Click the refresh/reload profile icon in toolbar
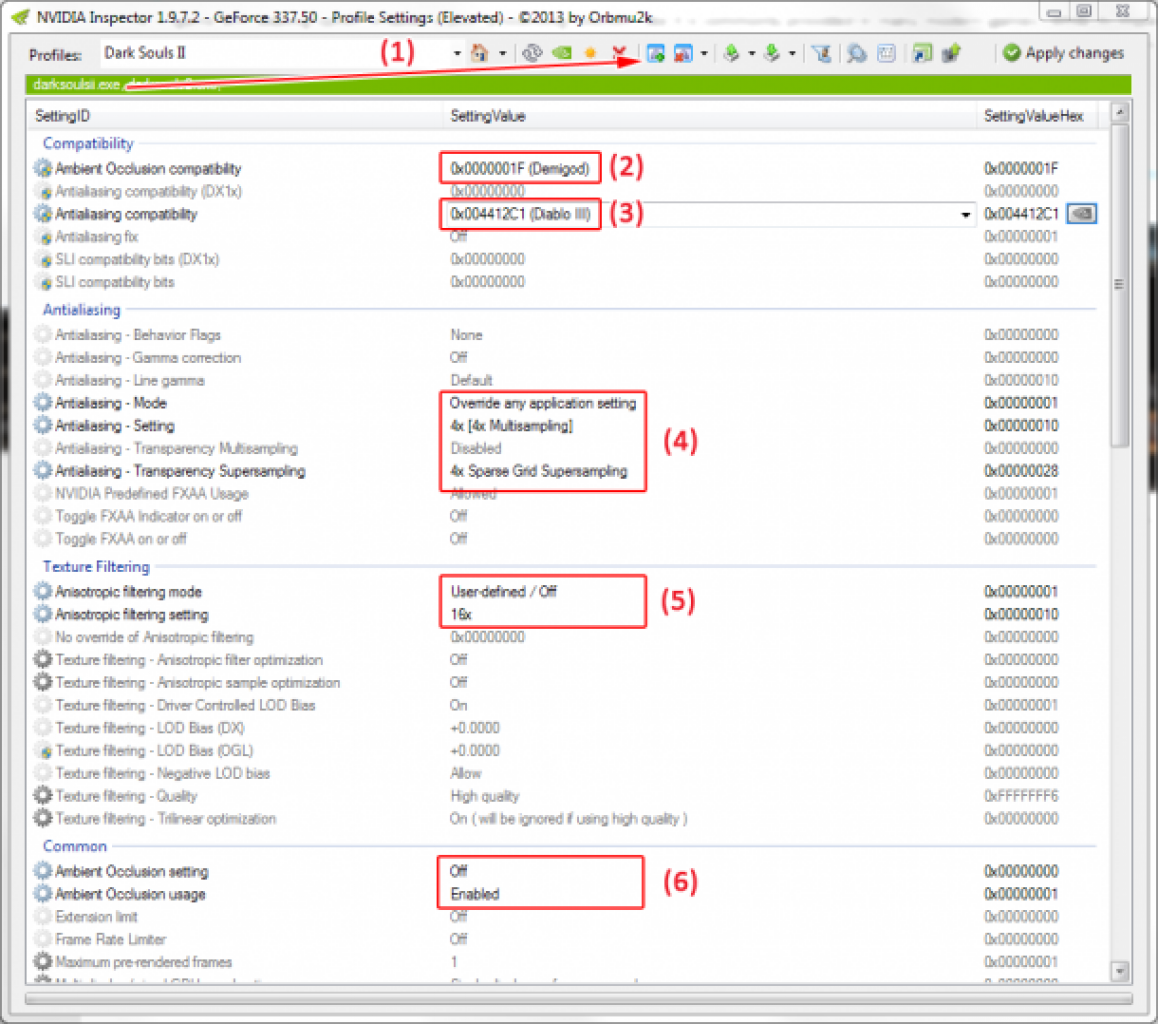Viewport: 1158px width, 1024px height. pyautogui.click(x=532, y=53)
